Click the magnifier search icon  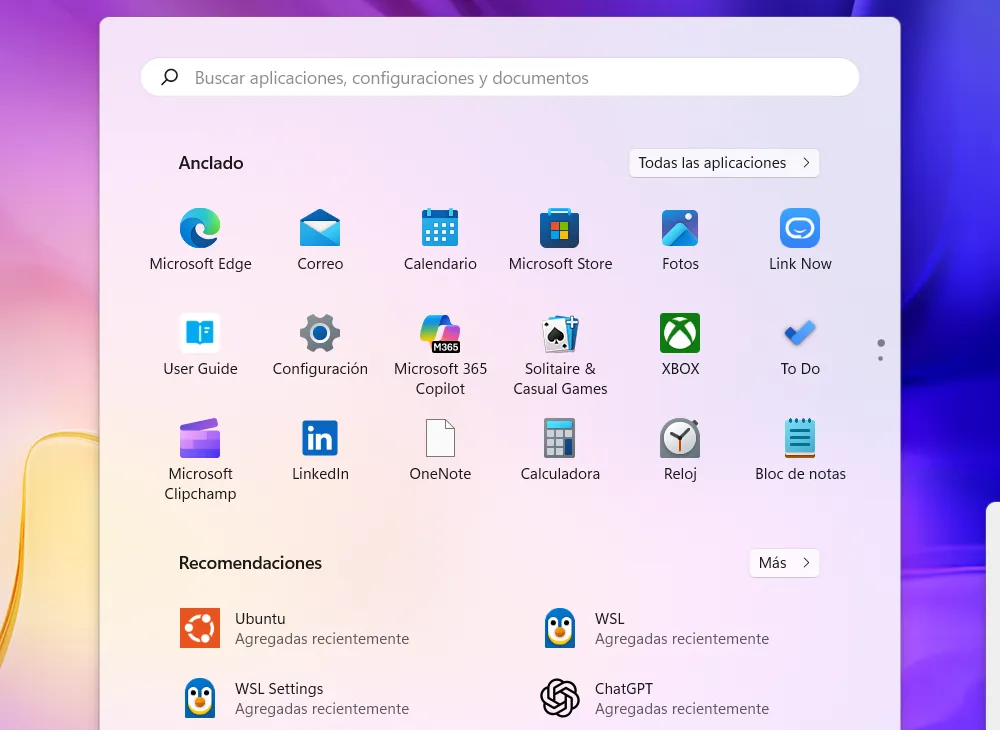click(170, 77)
